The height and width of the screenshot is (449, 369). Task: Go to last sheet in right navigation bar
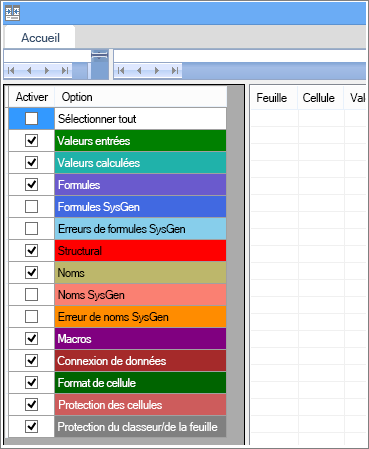(175, 70)
